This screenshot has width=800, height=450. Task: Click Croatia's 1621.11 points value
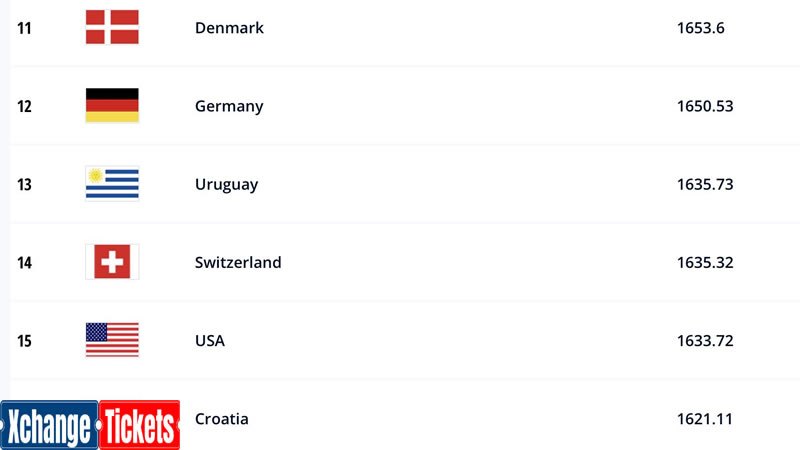tap(705, 419)
